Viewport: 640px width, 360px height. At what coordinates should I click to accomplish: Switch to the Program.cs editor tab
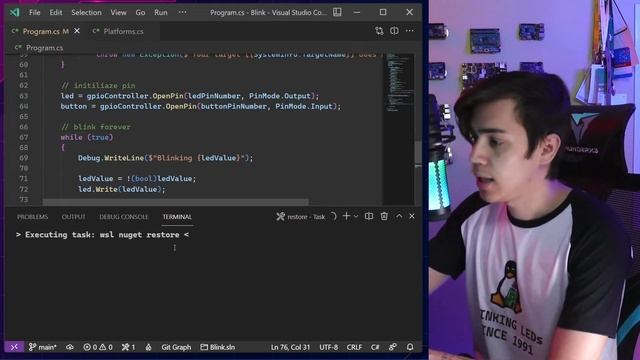(40, 31)
